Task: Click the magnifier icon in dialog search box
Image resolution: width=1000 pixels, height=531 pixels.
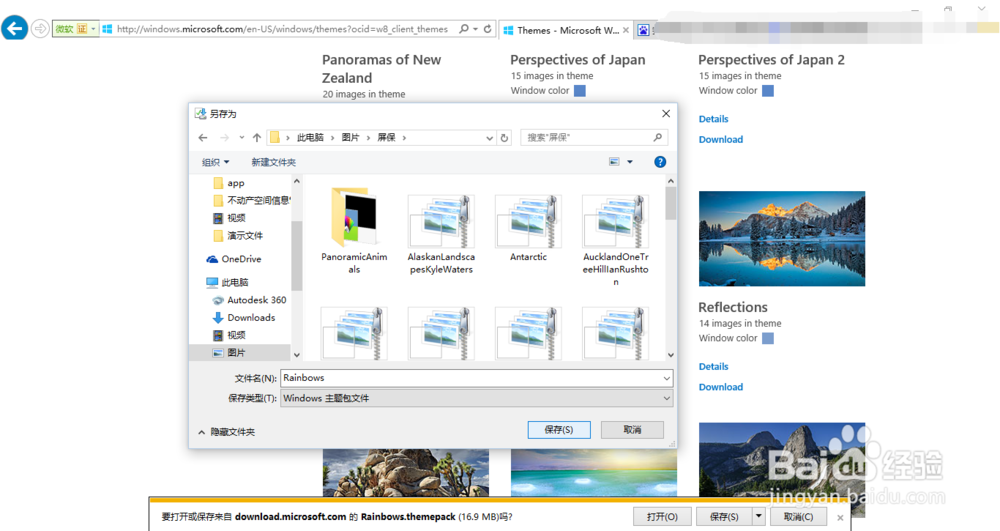Action: pyautogui.click(x=658, y=137)
